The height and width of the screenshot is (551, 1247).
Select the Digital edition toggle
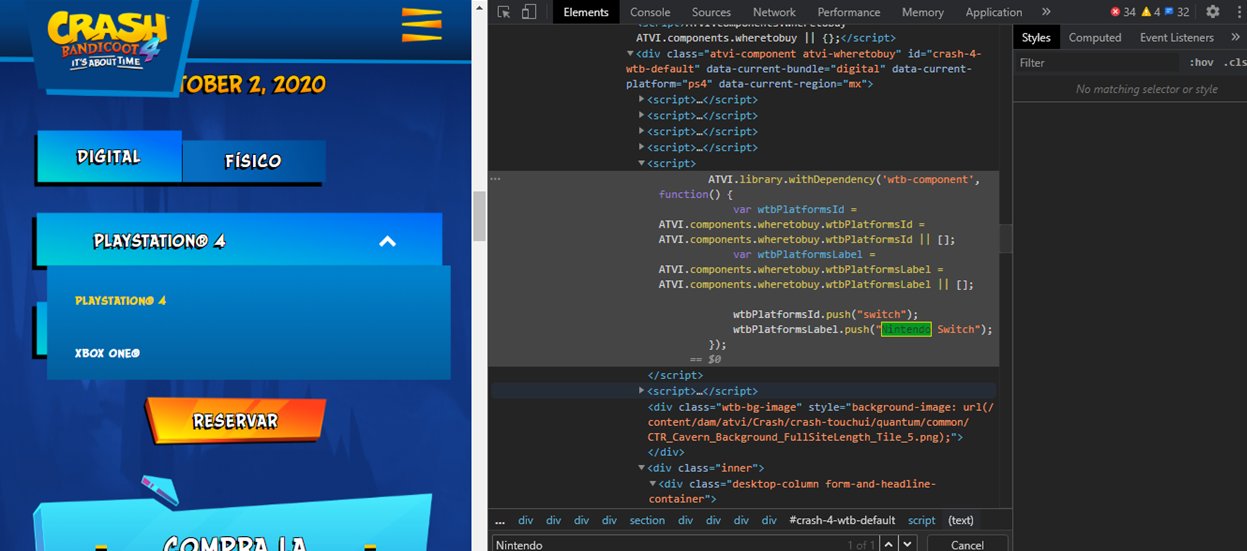[109, 157]
